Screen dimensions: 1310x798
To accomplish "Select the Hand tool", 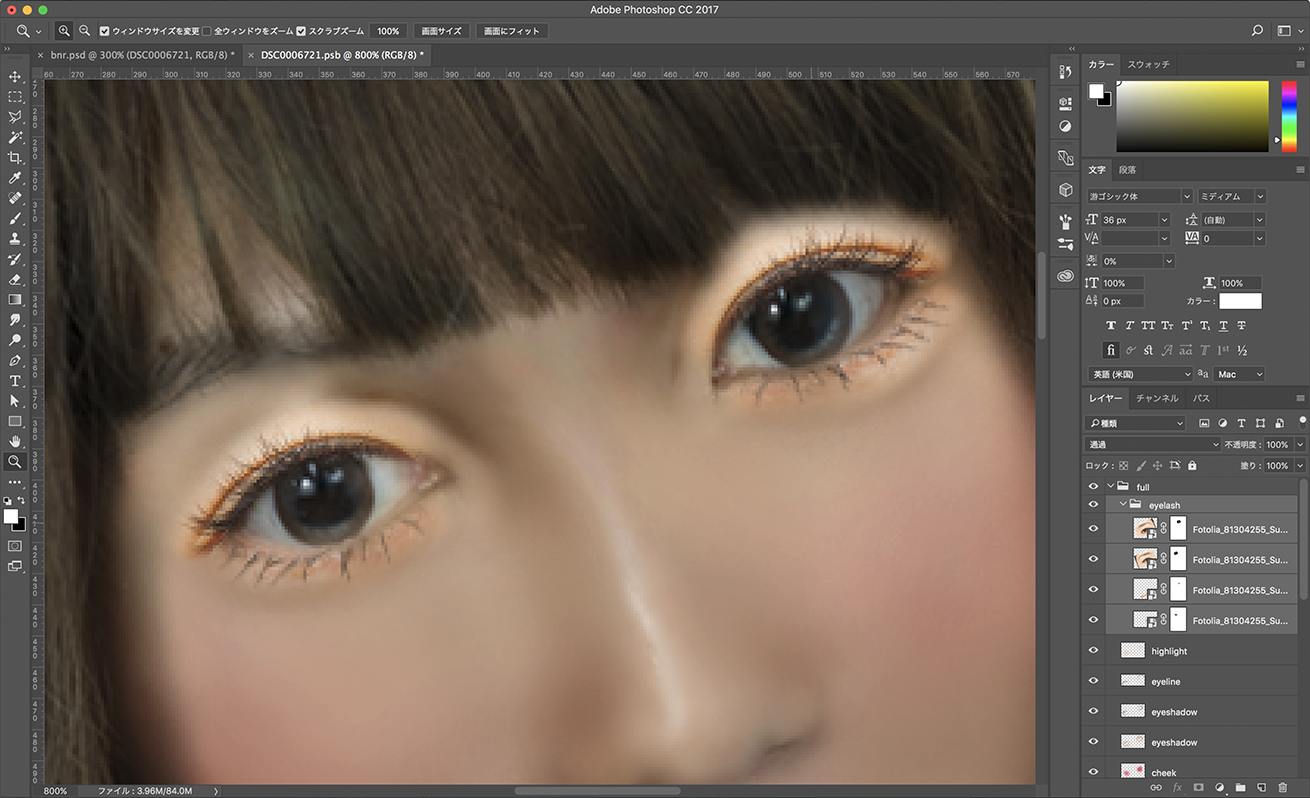I will (15, 442).
